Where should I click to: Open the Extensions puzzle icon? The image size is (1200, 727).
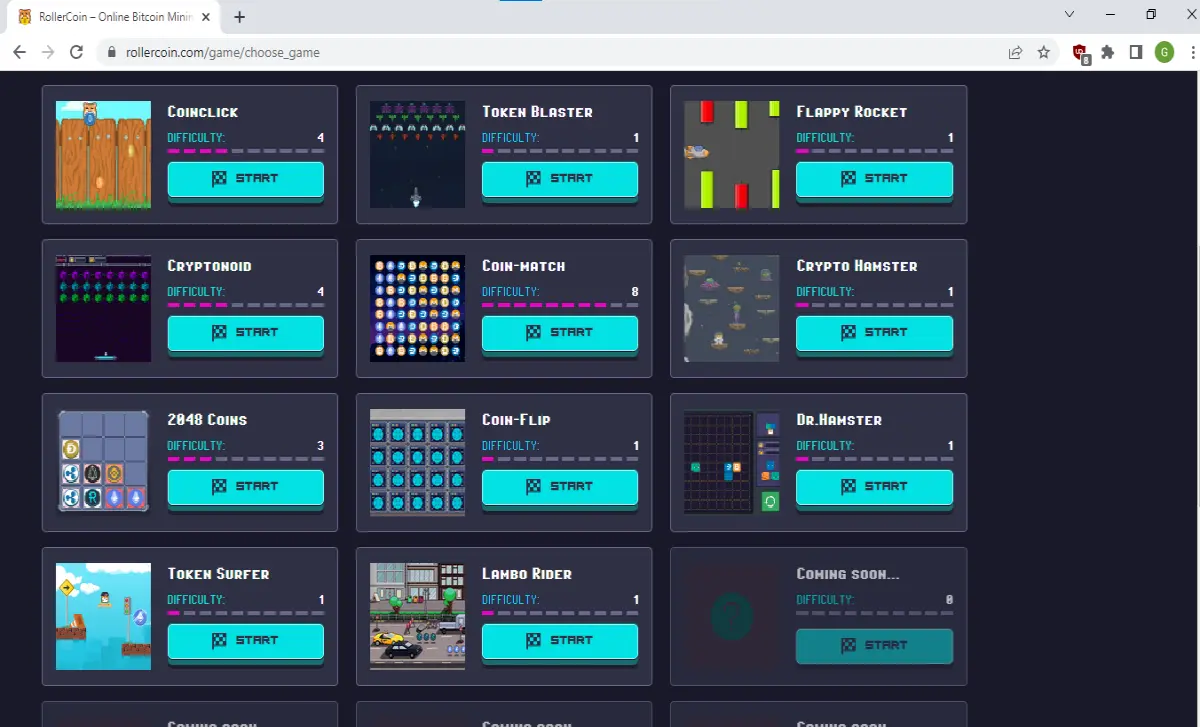tap(1108, 52)
